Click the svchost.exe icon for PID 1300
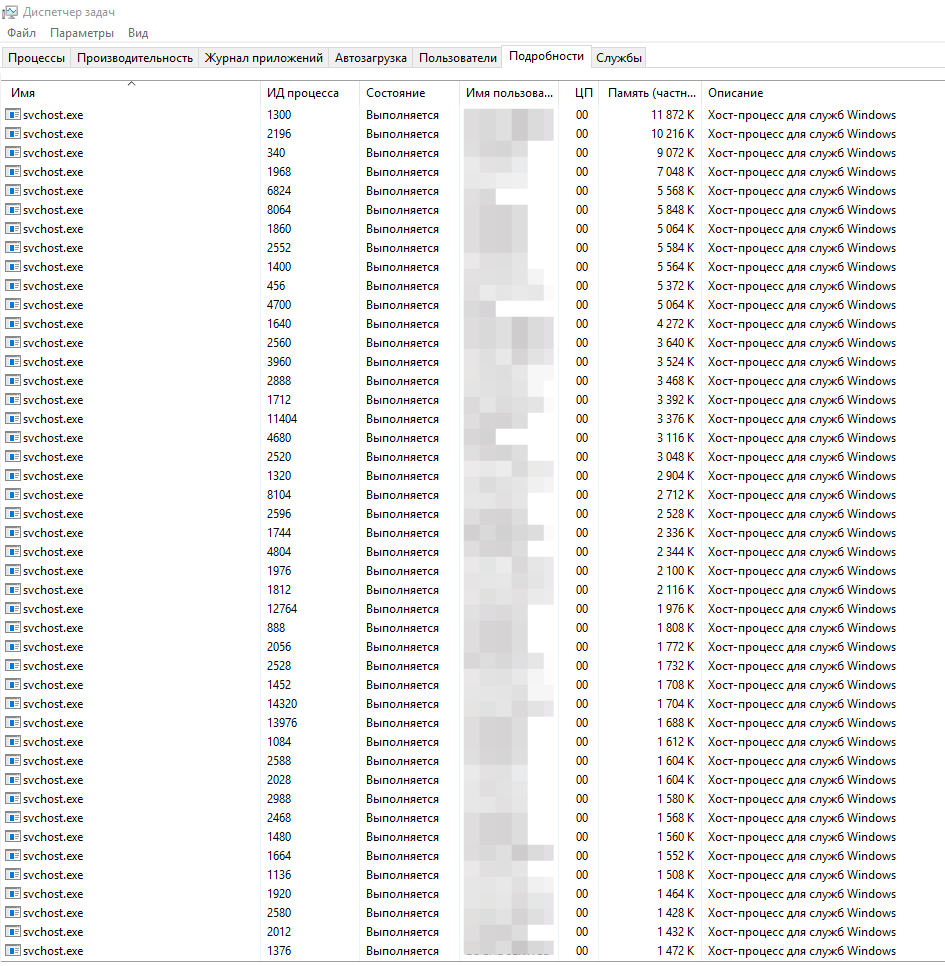The image size is (945, 966). tap(13, 115)
